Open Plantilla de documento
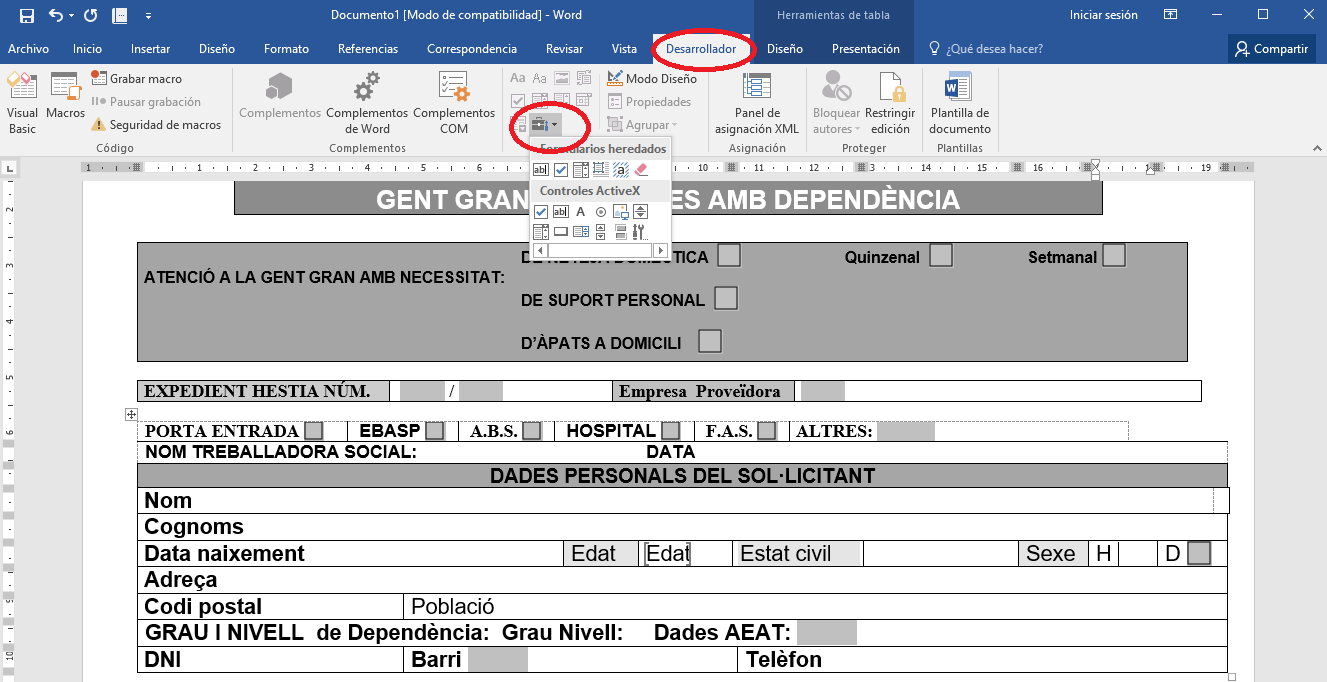Screen dimensions: 1327x682 point(959,103)
